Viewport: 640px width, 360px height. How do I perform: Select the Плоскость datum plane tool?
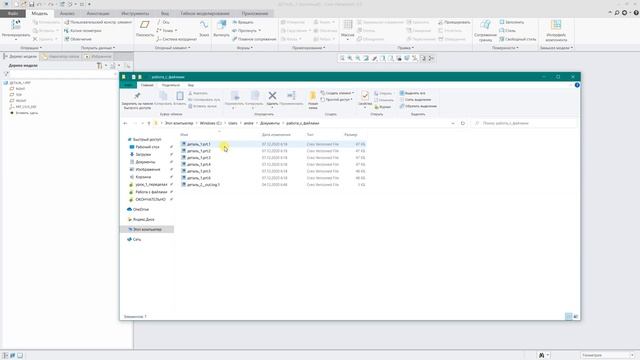(144, 29)
